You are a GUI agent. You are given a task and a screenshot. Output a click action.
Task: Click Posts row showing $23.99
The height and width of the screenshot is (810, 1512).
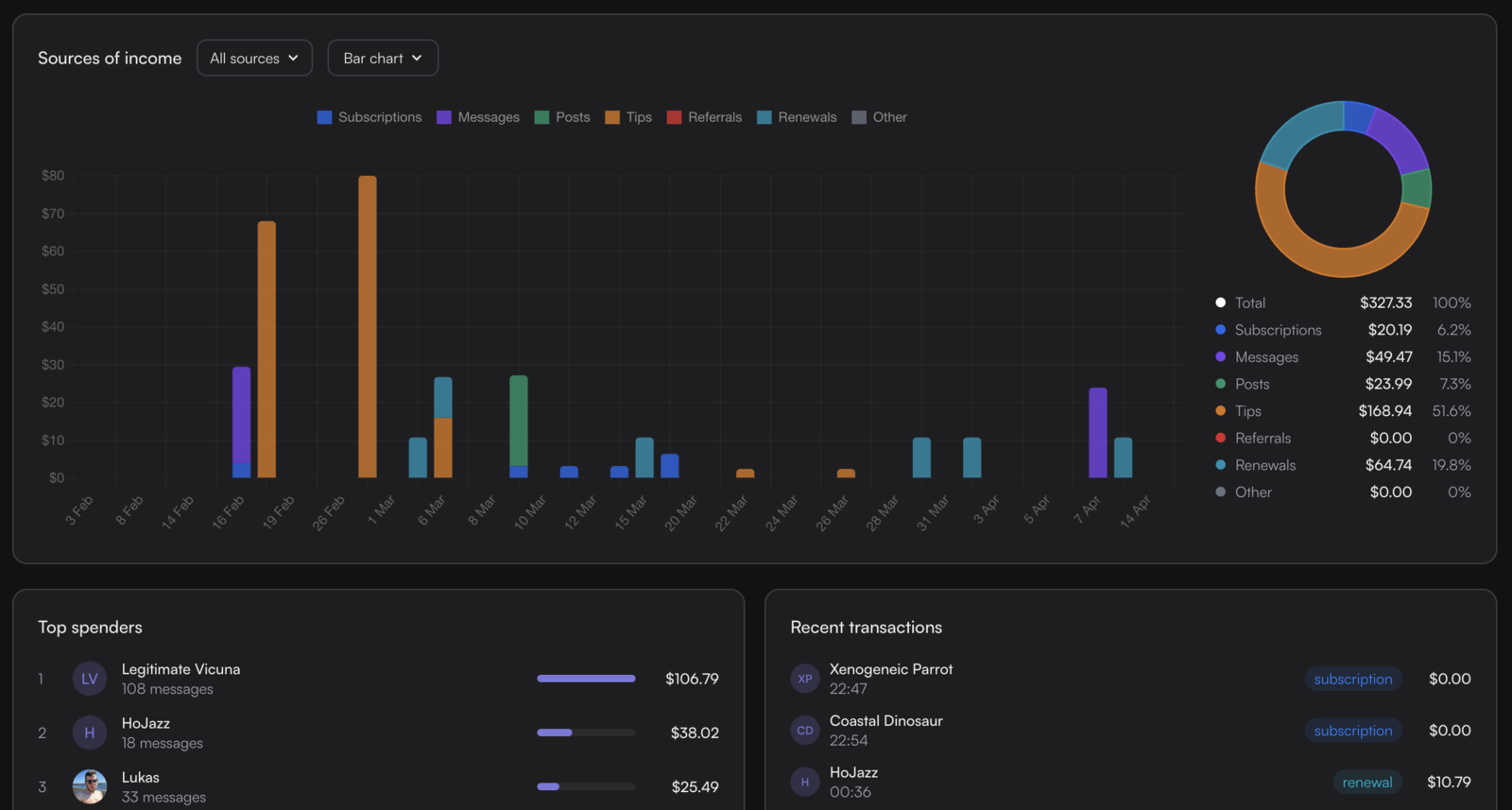1343,384
